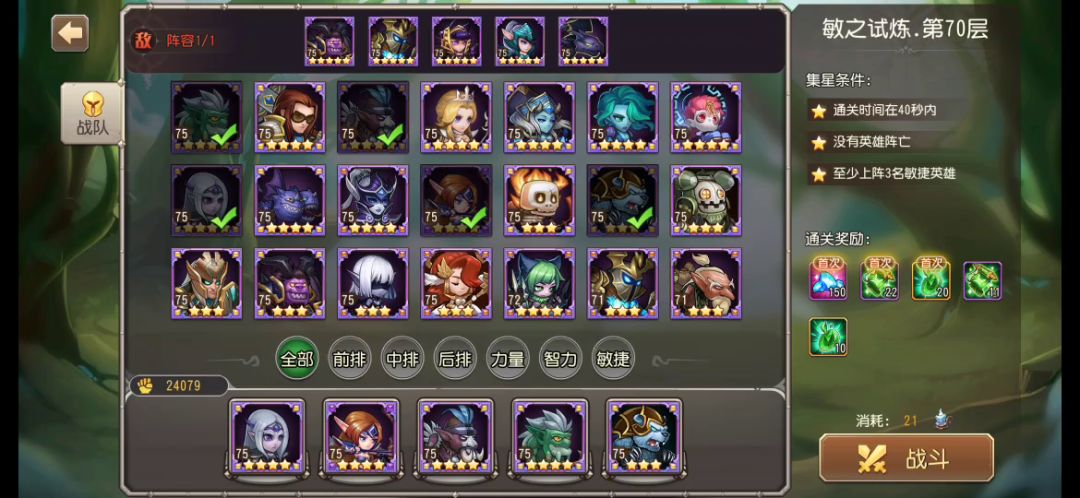Filter heroes by 敏捷
1080x498 pixels.
[613, 359]
